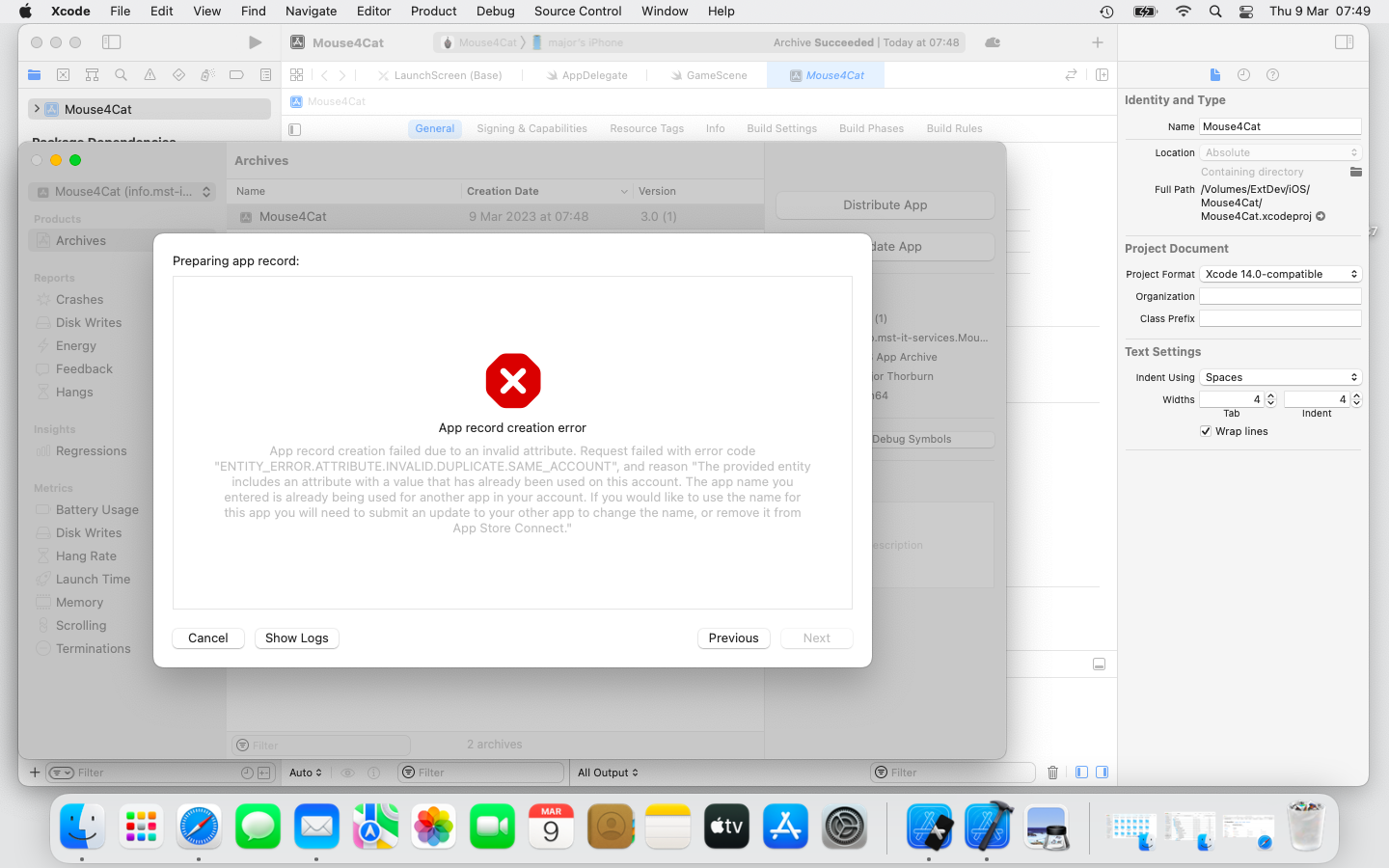Open the Product menu
The height and width of the screenshot is (868, 1389).
(433, 12)
